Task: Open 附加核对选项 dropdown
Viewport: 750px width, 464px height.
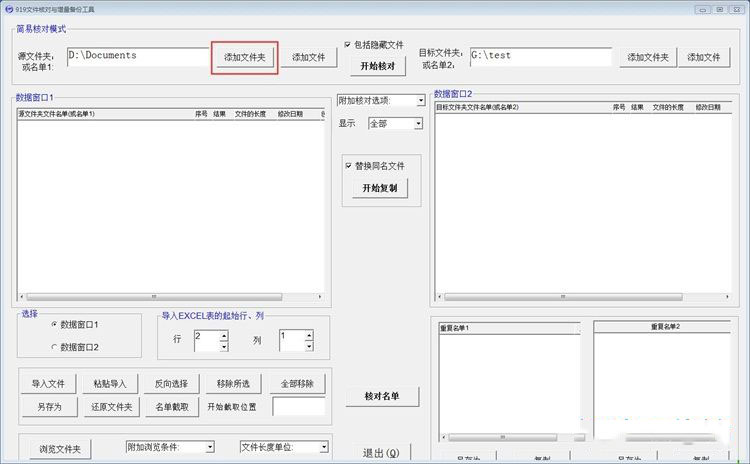Action: [x=420, y=100]
